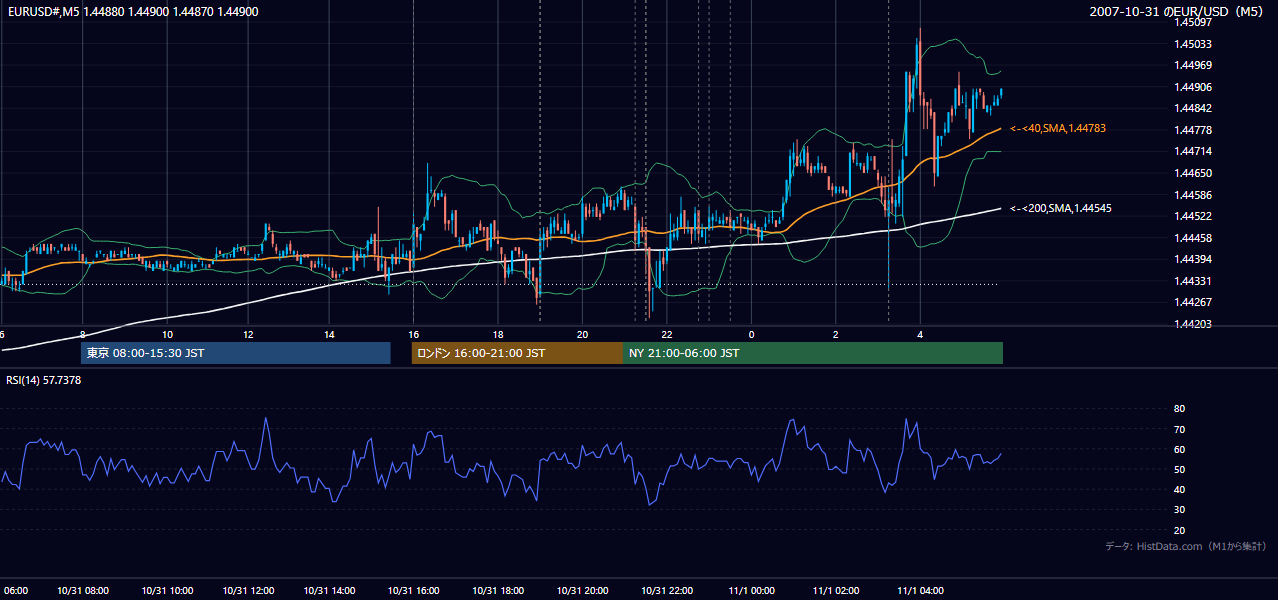This screenshot has width=1278, height=600.
Task: Click price axis value 1.44267
Action: tap(1192, 302)
